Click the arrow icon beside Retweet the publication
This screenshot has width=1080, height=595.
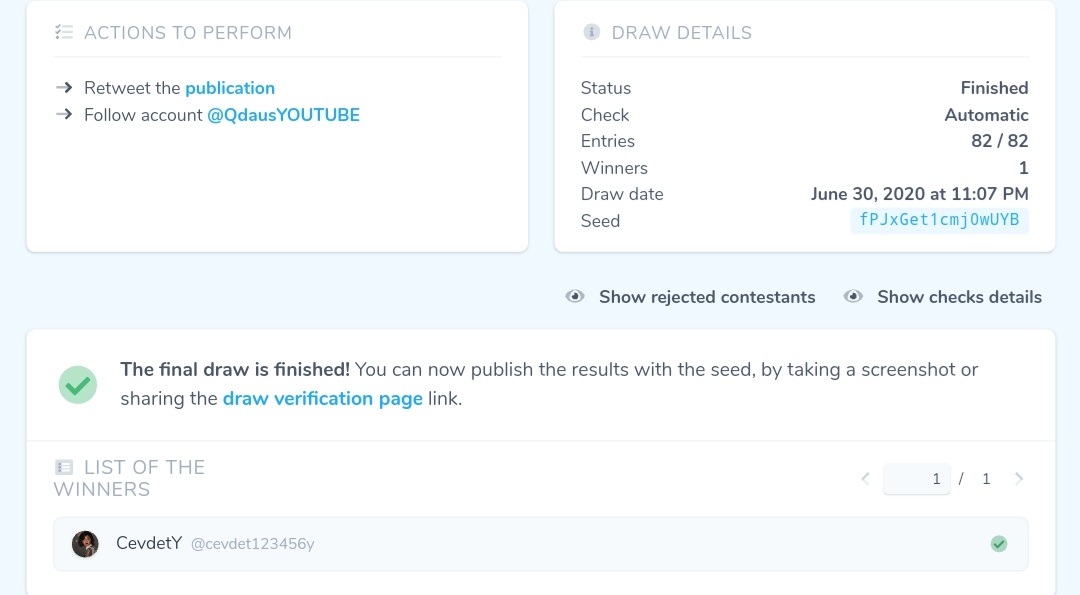click(x=64, y=87)
